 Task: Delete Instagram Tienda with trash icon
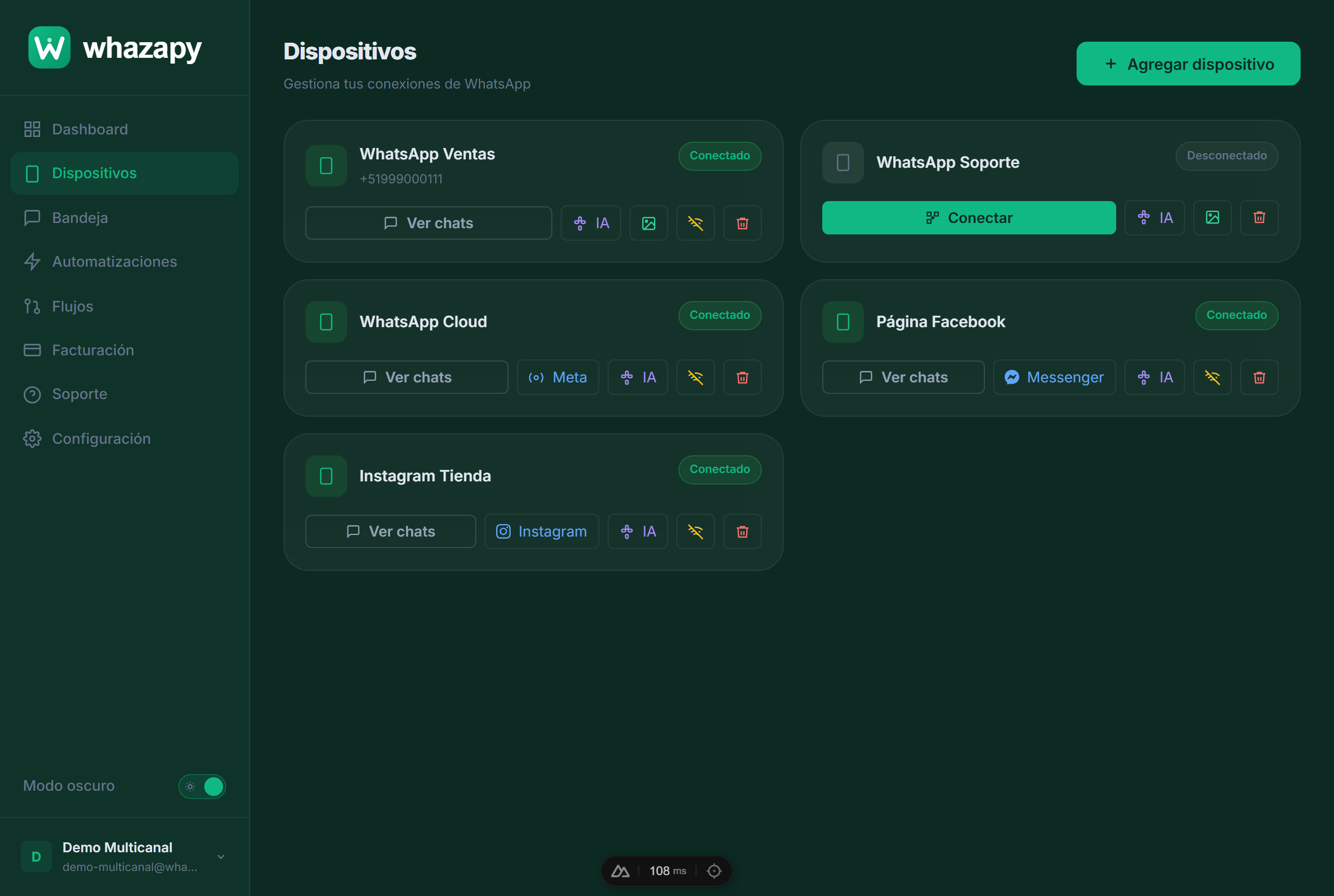pyautogui.click(x=742, y=531)
